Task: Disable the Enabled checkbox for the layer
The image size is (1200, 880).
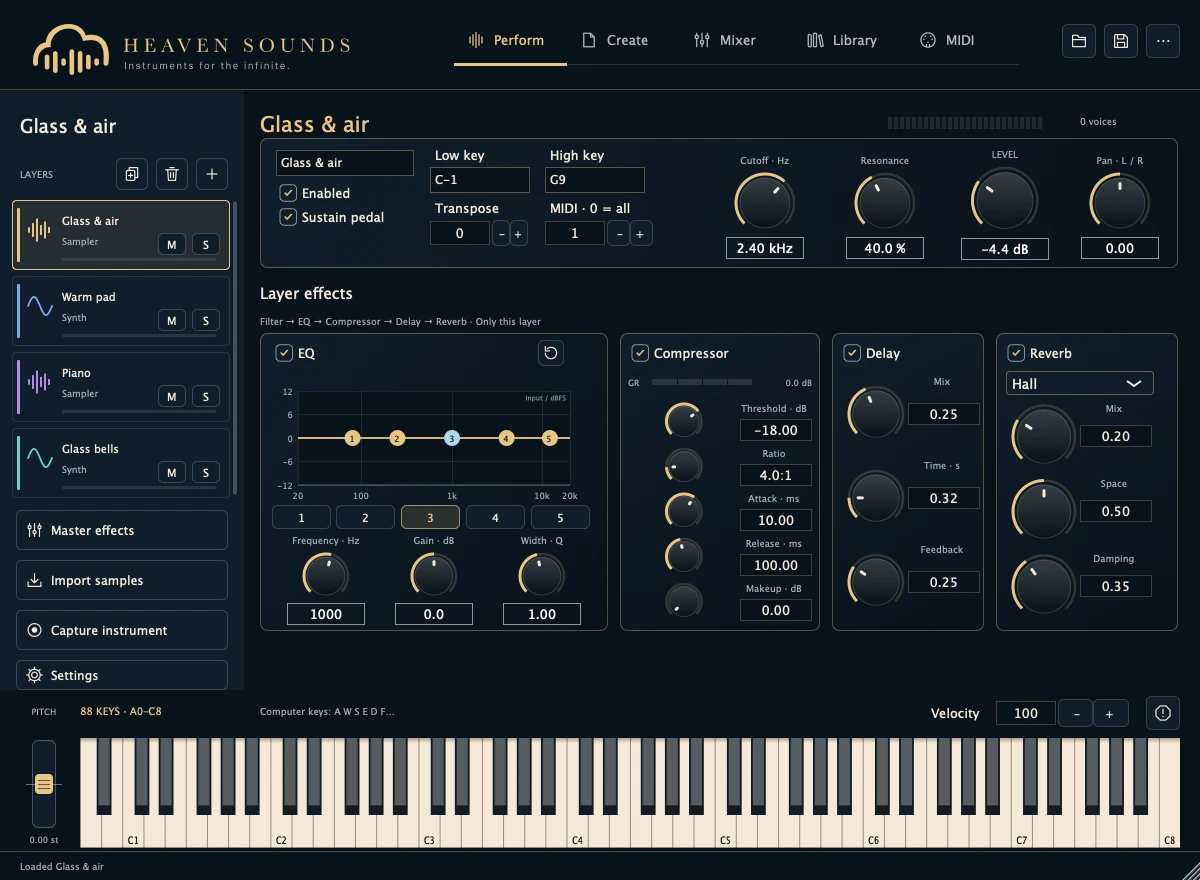Action: [x=288, y=193]
